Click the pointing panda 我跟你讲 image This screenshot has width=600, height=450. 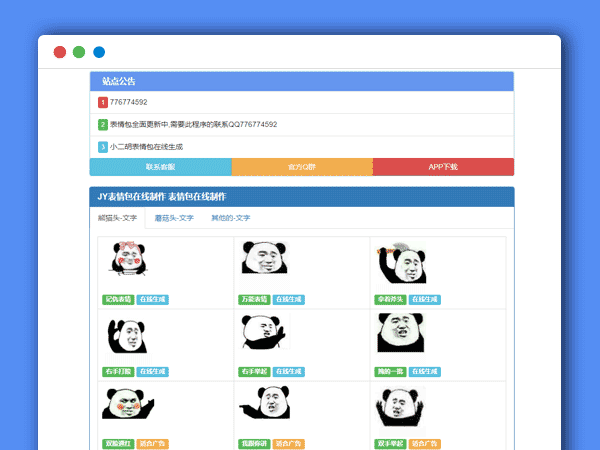264,404
